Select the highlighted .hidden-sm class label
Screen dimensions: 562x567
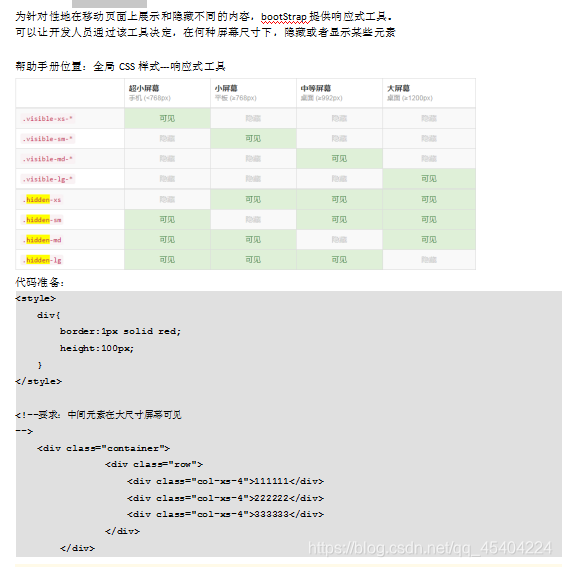click(42, 220)
